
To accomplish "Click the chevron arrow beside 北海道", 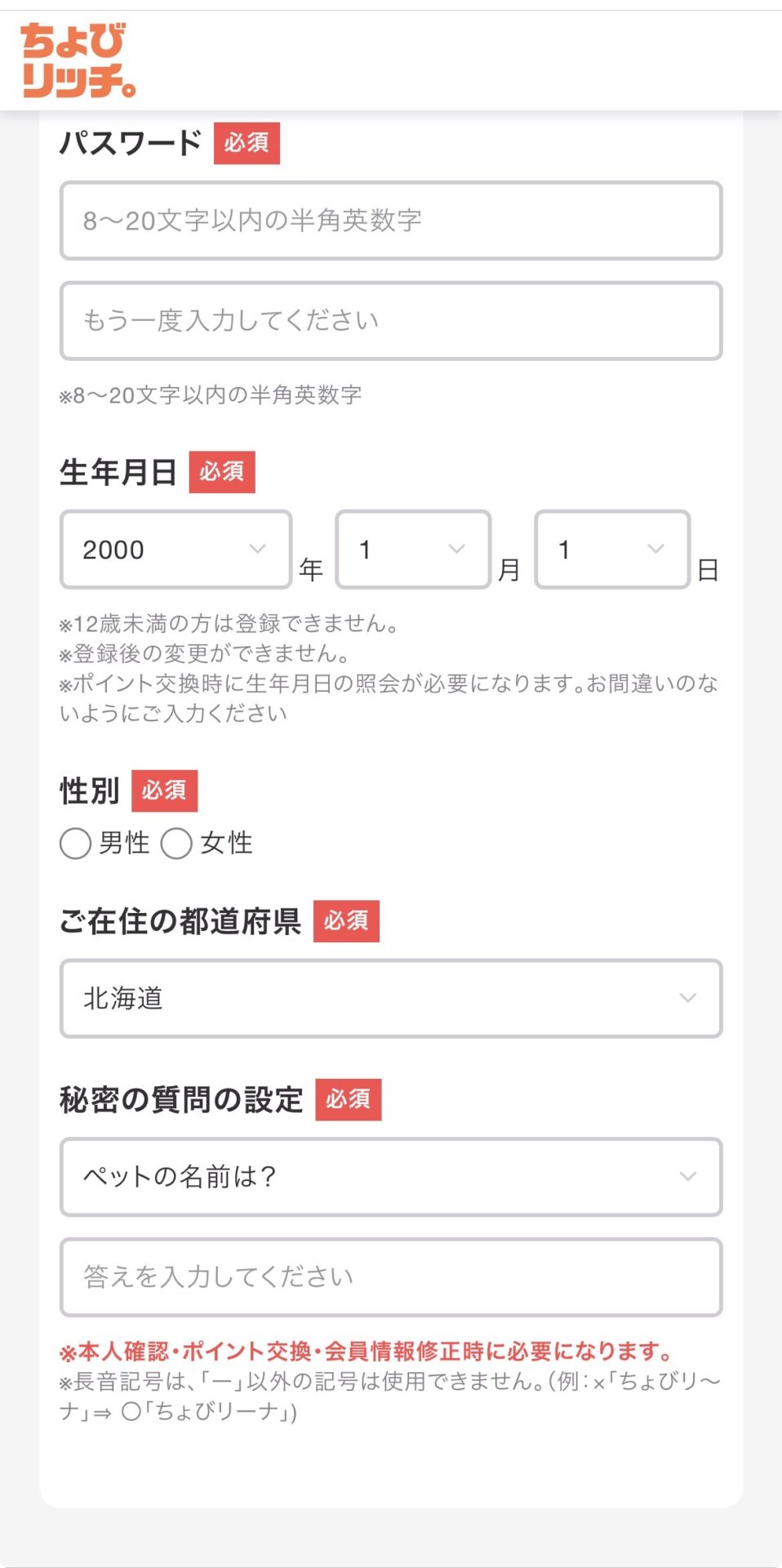I will tap(688, 998).
